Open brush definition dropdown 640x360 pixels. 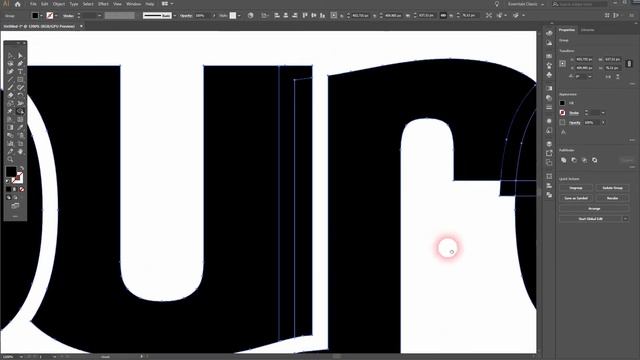[175, 16]
